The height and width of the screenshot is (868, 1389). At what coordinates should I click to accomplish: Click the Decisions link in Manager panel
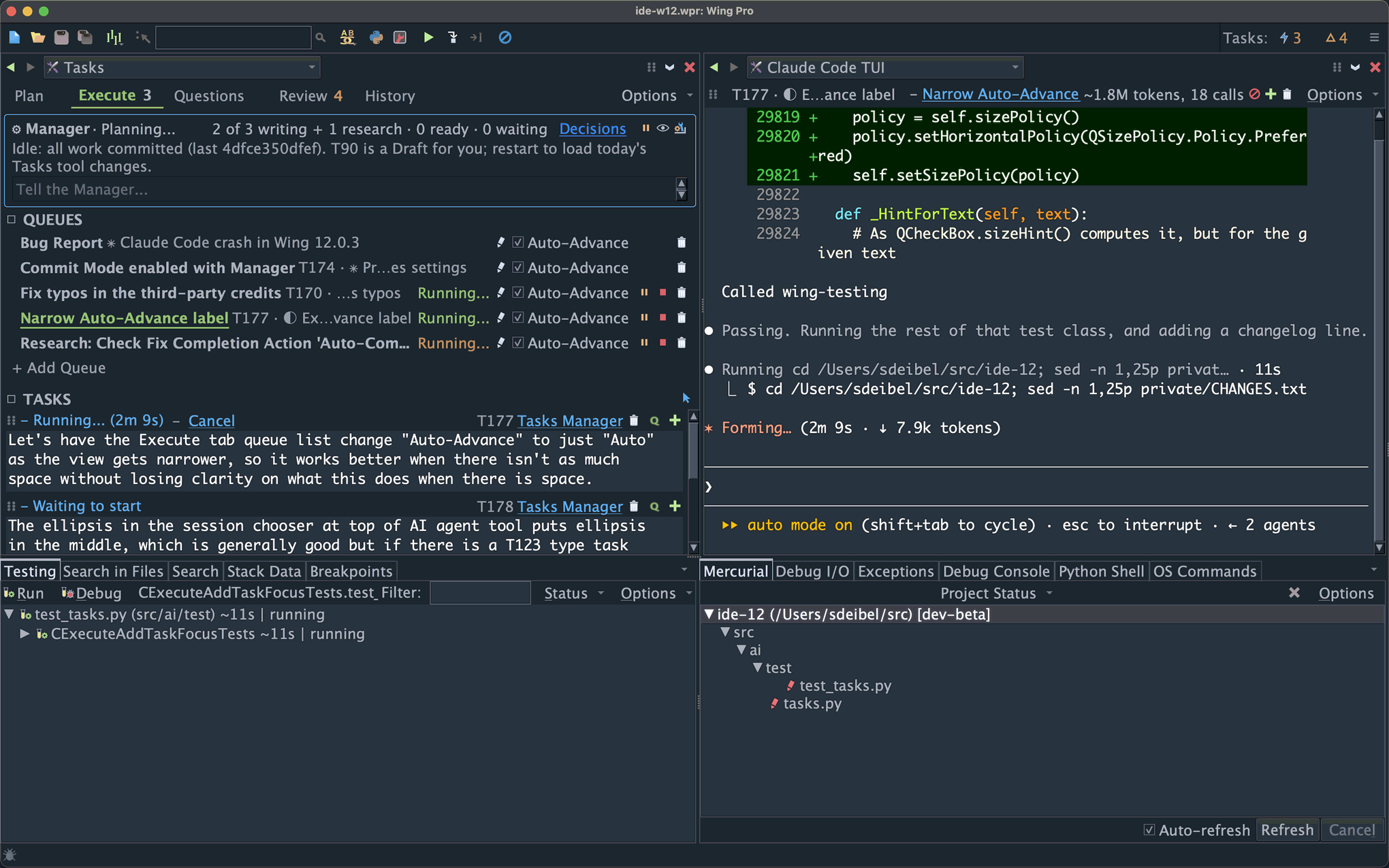click(592, 129)
